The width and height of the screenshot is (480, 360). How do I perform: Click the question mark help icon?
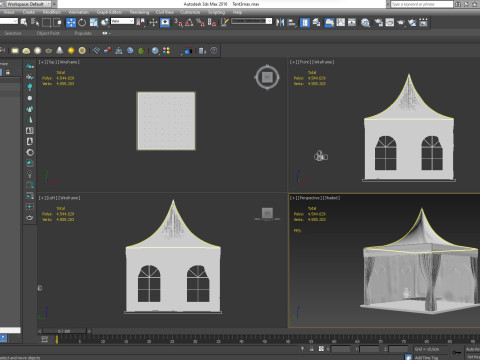click(214, 51)
